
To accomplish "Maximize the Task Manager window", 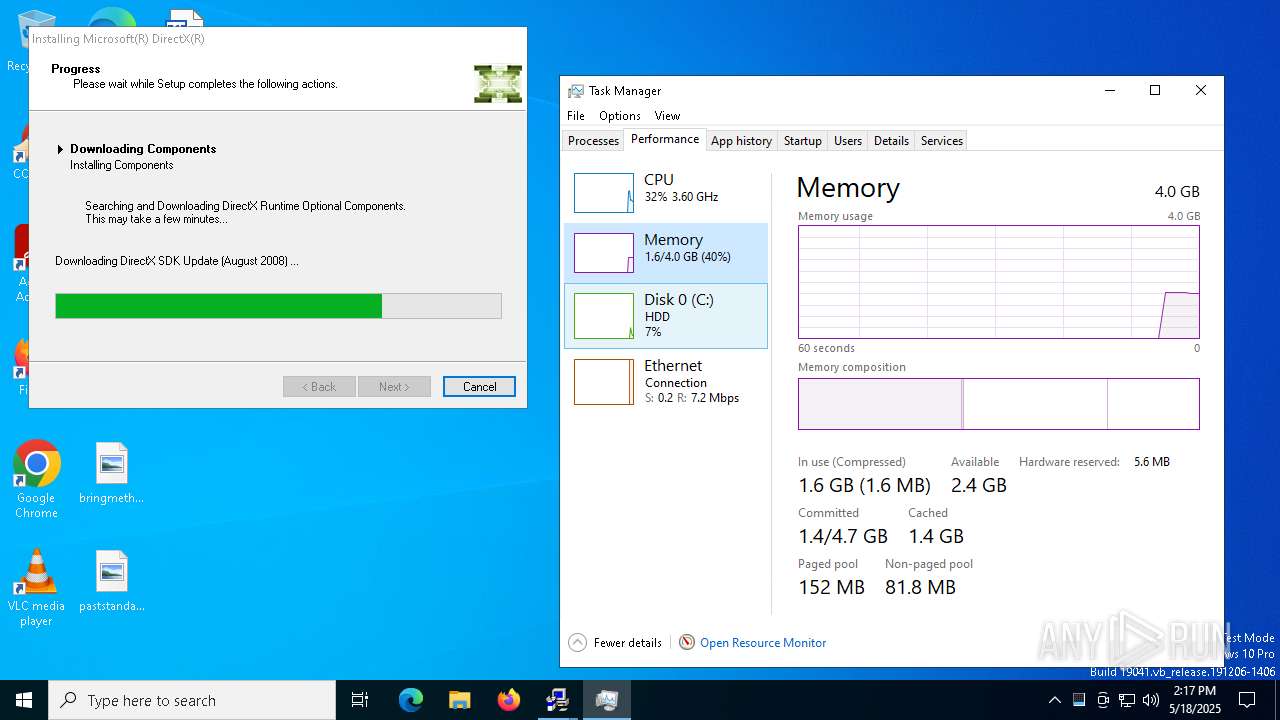I will point(1155,91).
